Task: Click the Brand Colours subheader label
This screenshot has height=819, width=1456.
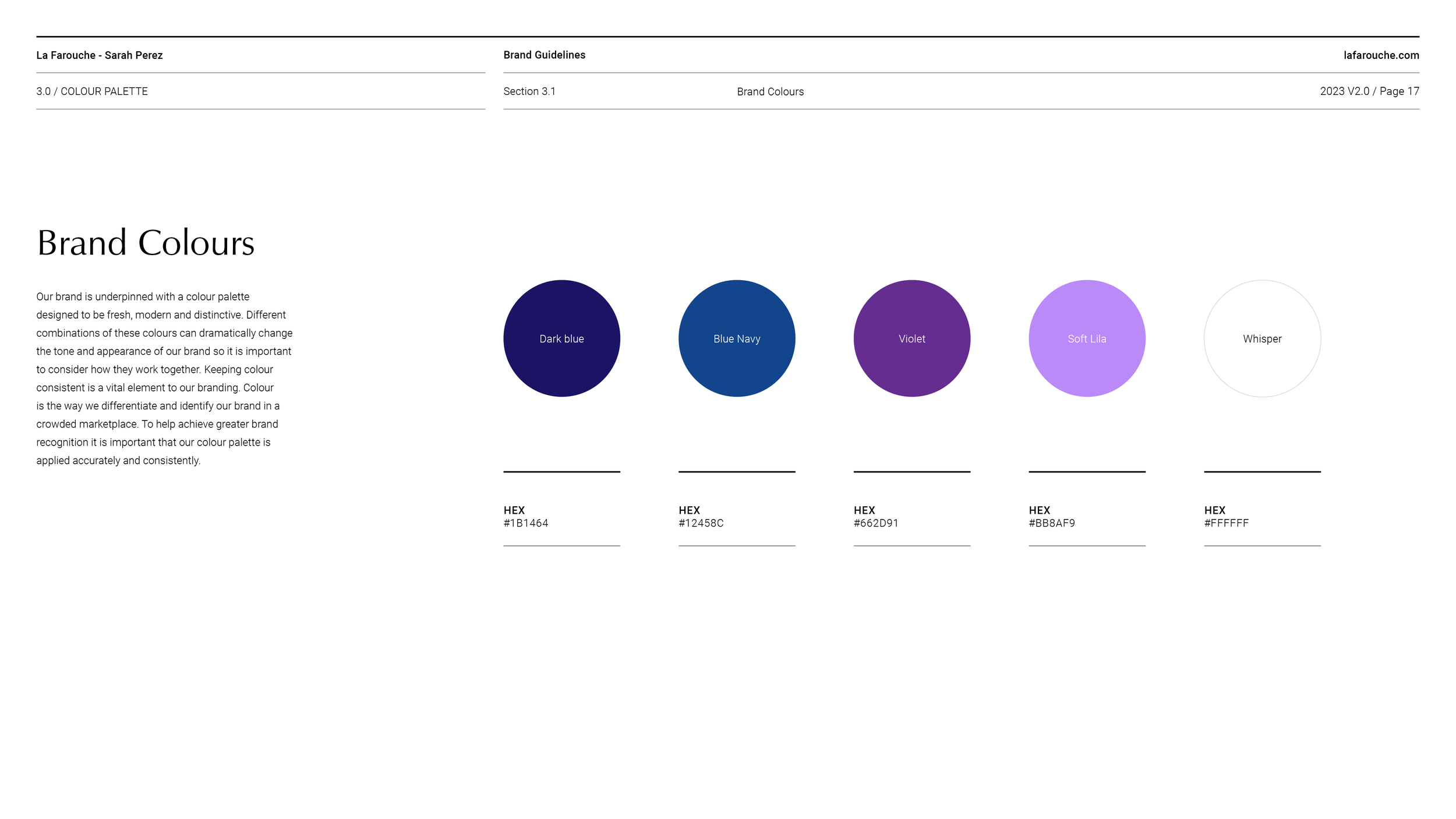Action: pos(770,91)
